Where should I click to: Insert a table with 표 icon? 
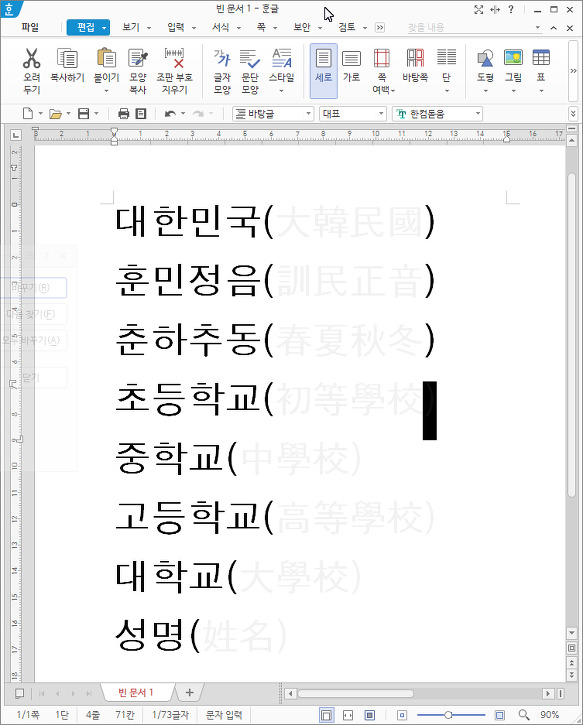coord(541,58)
